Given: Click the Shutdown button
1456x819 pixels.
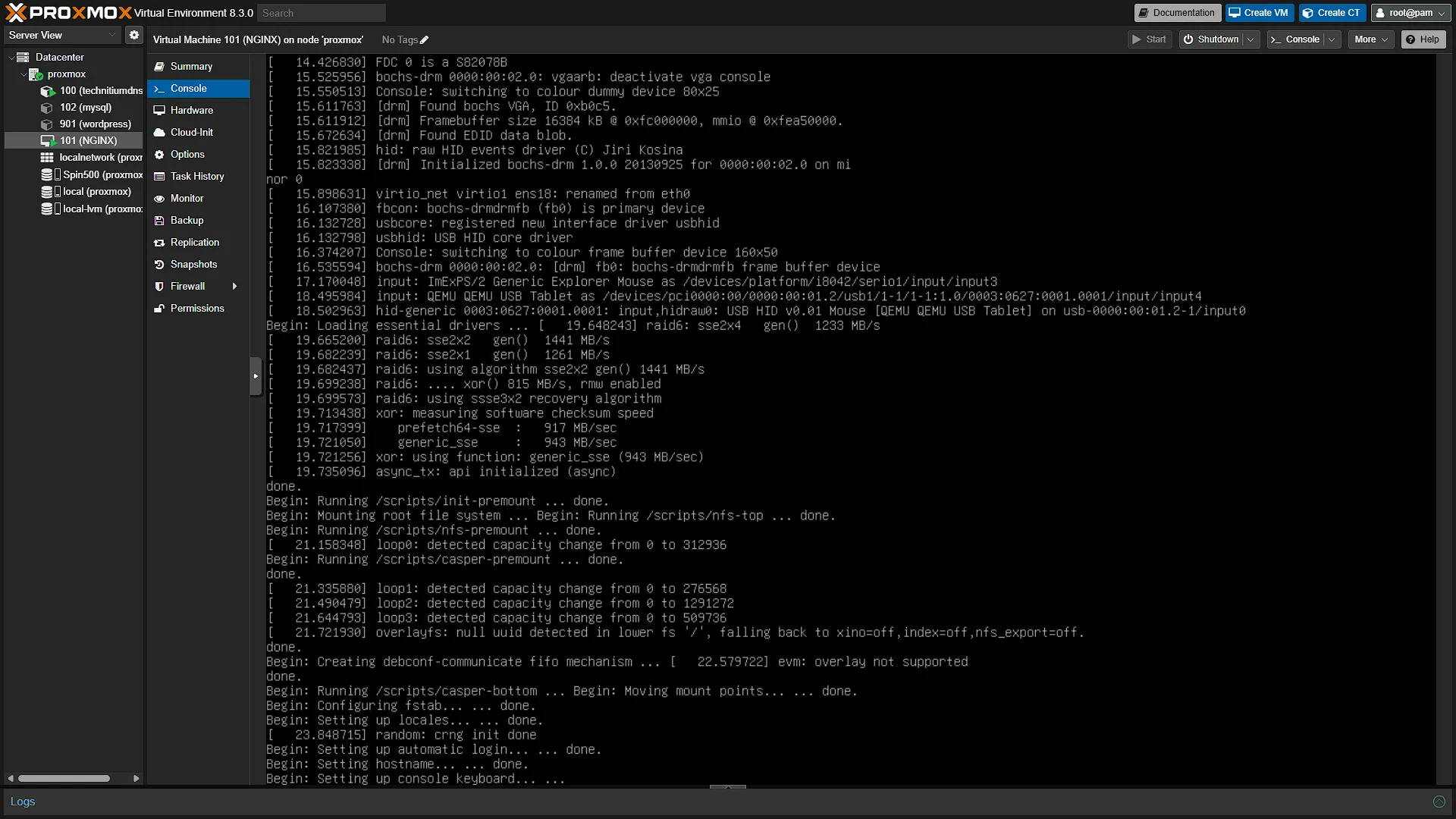Looking at the screenshot, I should [1211, 39].
